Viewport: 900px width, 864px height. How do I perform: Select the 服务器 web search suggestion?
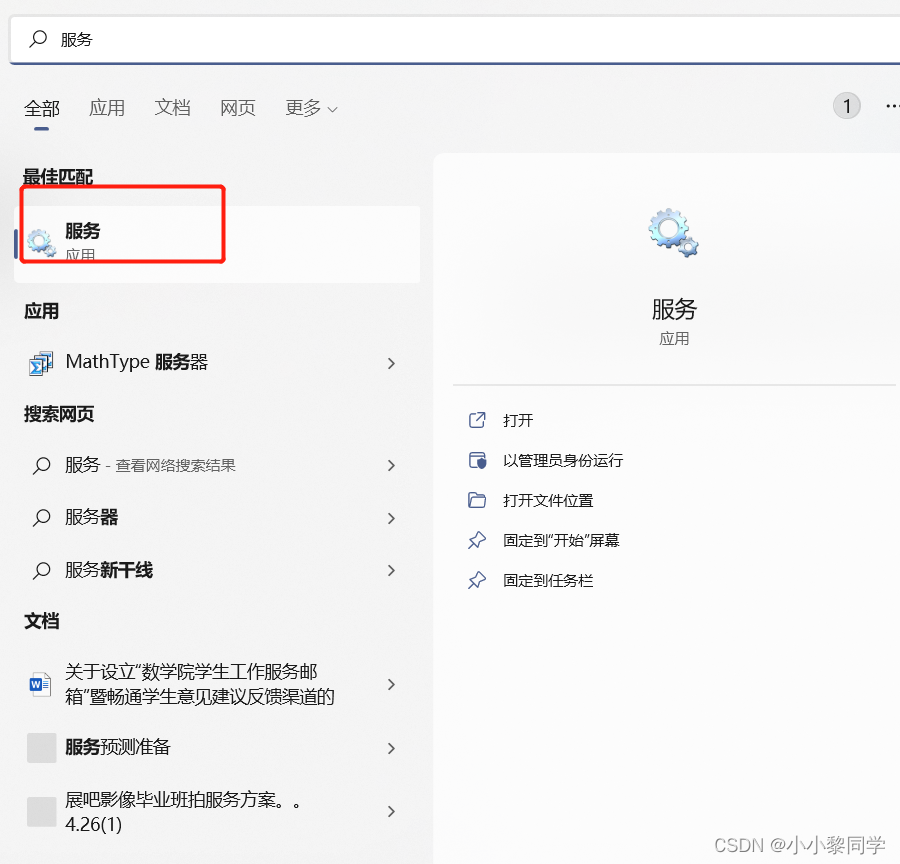coord(91,517)
